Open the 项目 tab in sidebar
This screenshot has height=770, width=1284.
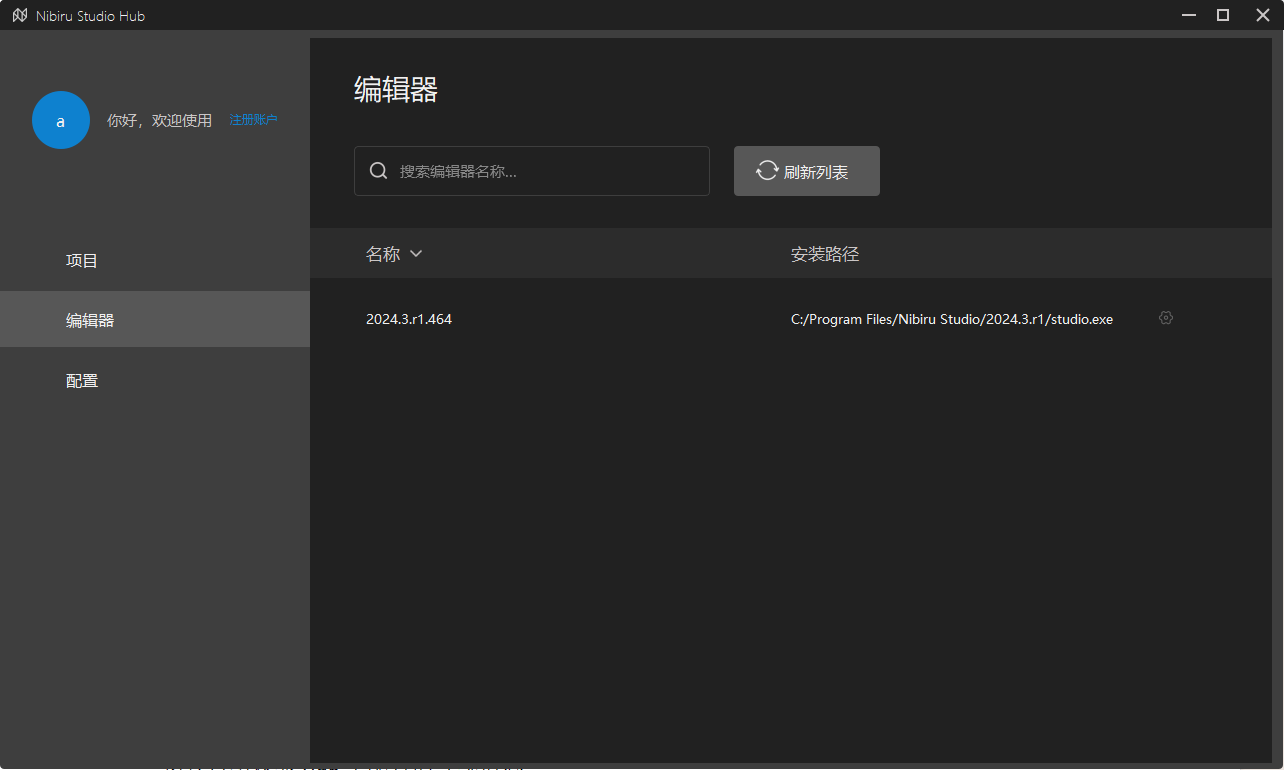(x=82, y=261)
